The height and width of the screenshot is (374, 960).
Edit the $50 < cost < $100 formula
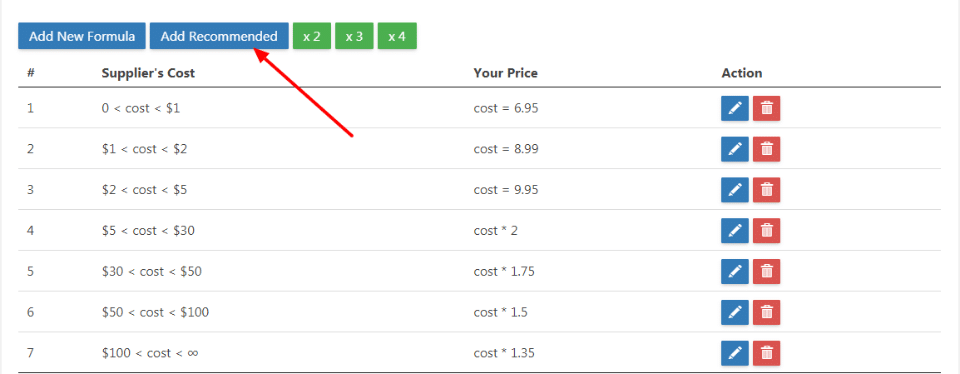735,312
